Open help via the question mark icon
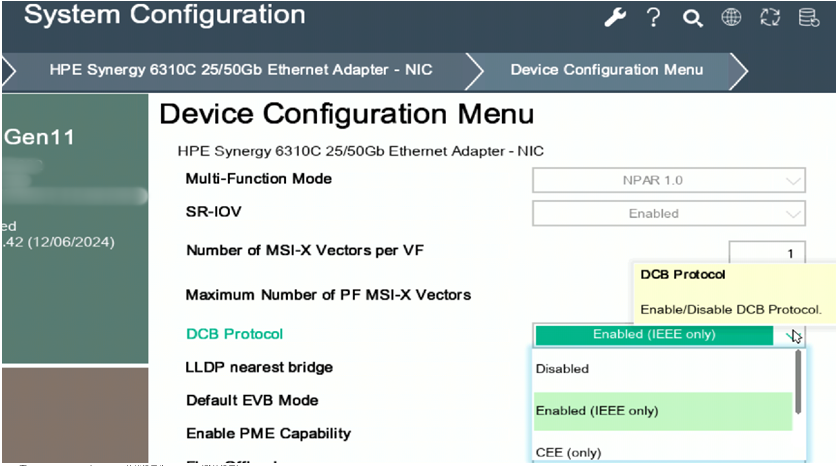The width and height of the screenshot is (838, 466). 653,18
